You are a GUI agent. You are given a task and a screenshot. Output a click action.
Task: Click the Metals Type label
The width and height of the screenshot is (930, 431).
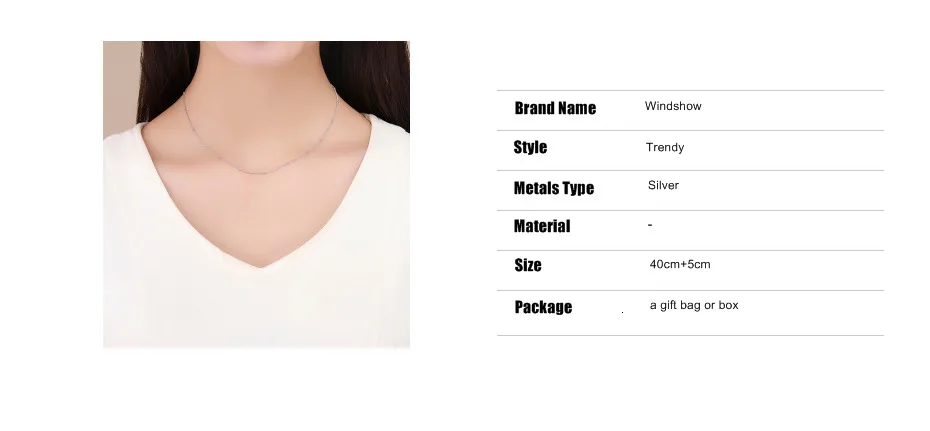tap(554, 188)
